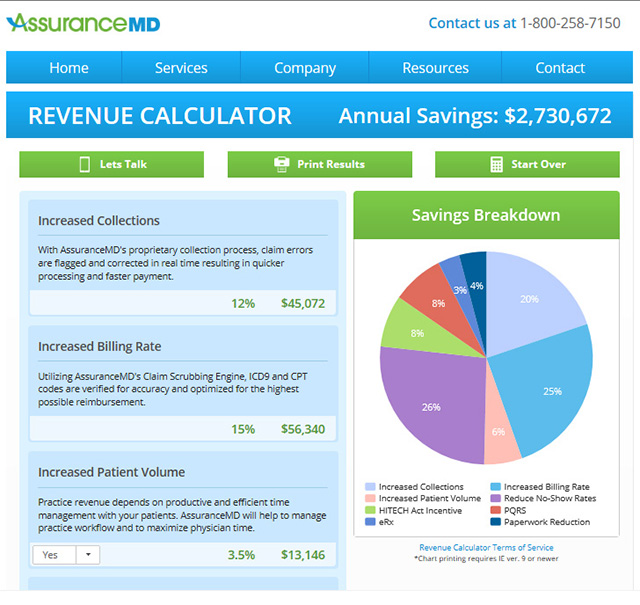Click the Reduce No-Show Rates legend label

click(550, 498)
